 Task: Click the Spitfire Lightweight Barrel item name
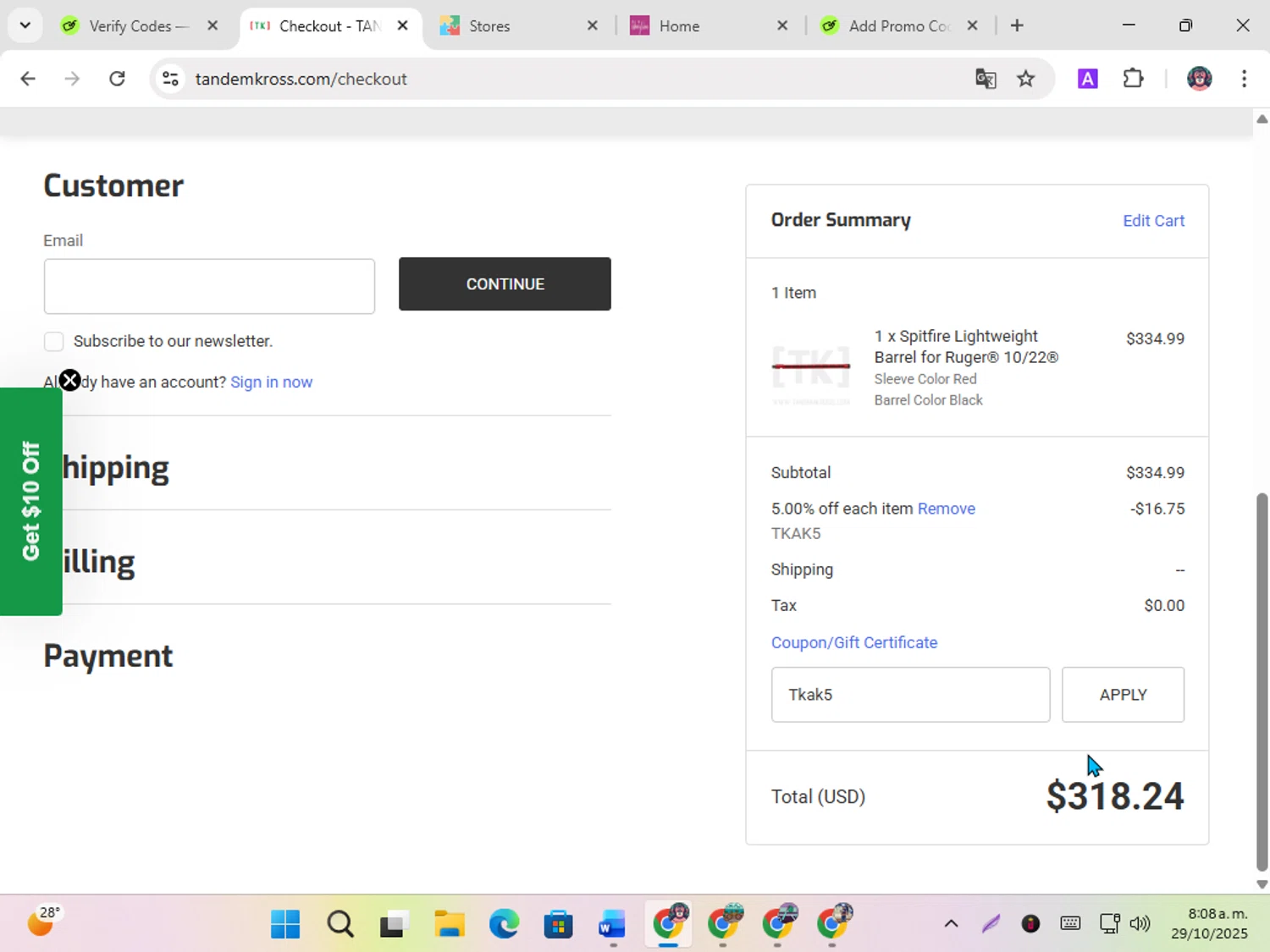coord(966,347)
